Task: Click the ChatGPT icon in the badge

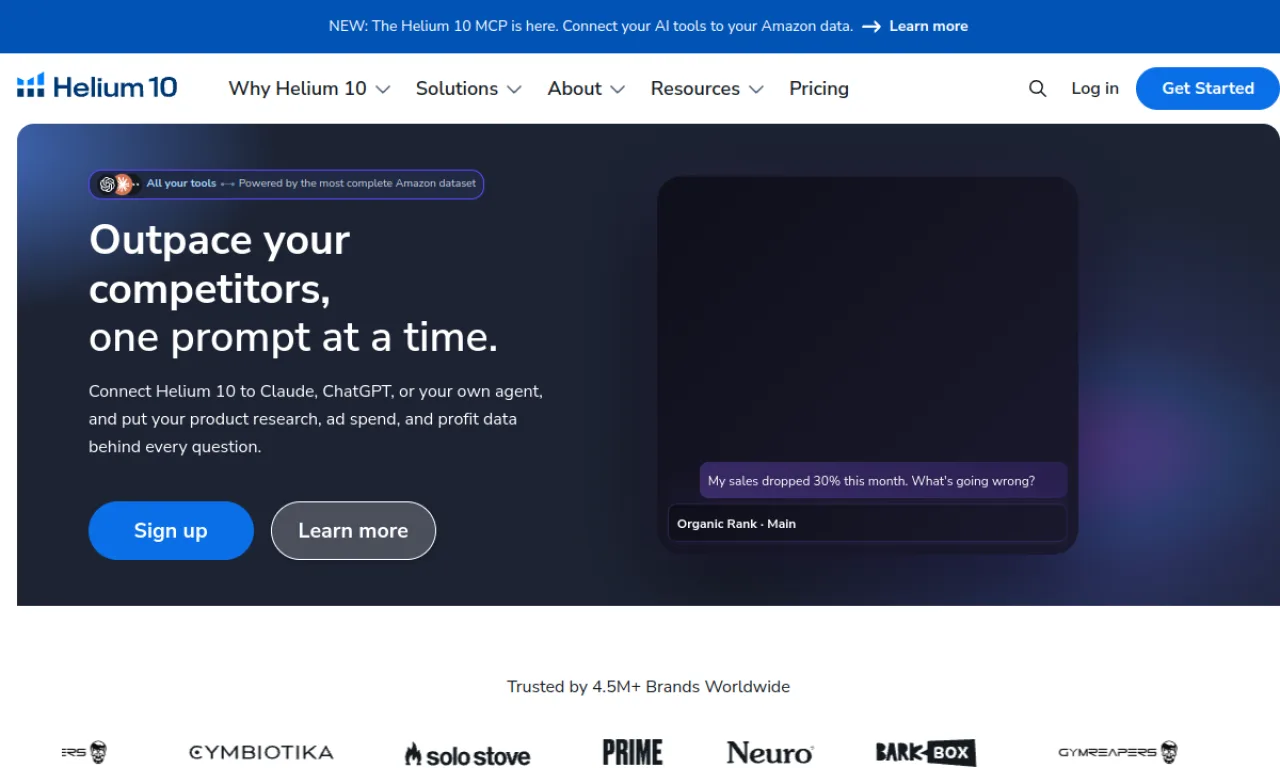Action: coord(107,184)
